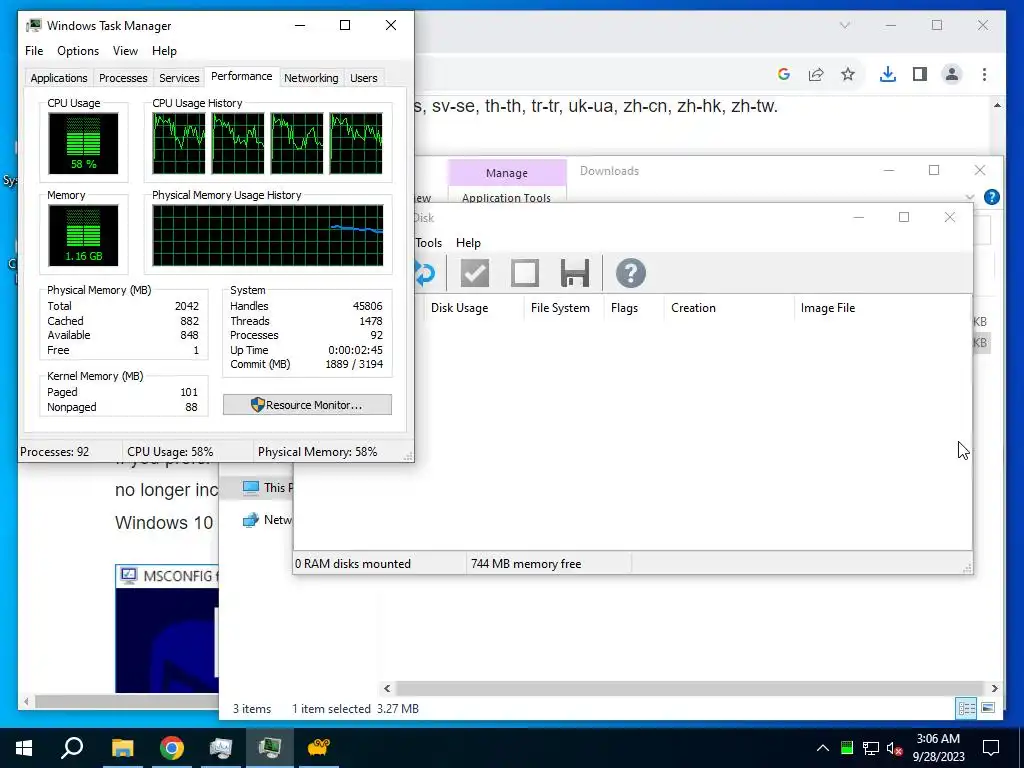This screenshot has height=768, width=1024.
Task: Click the network tray icon
Action: (x=871, y=748)
